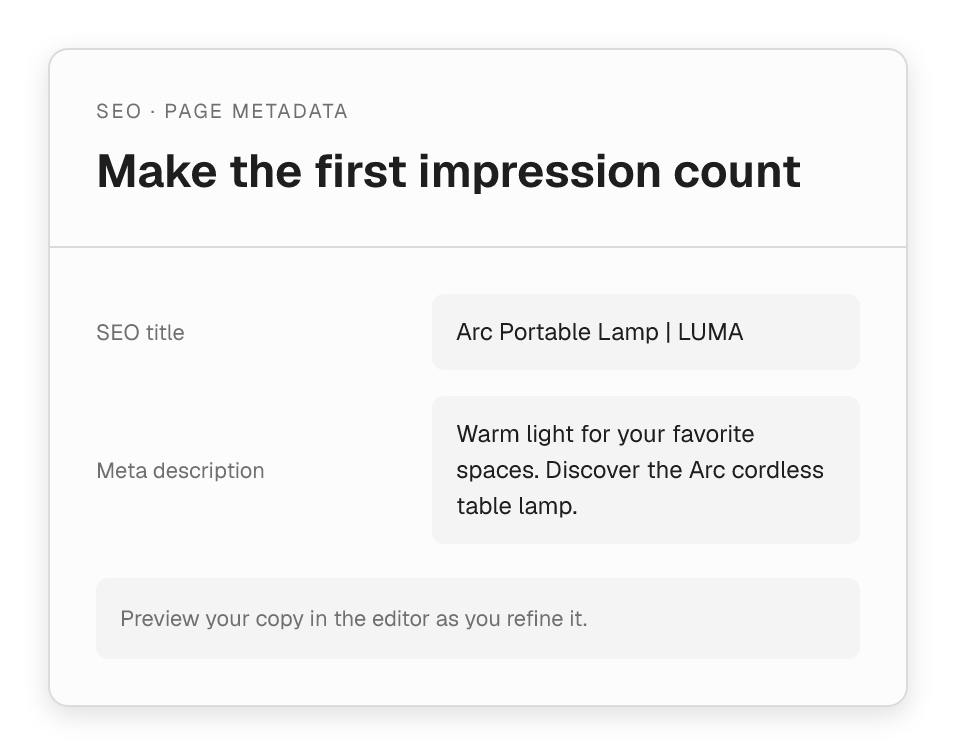Place cursor on "LUMA" in SEO title

point(710,332)
